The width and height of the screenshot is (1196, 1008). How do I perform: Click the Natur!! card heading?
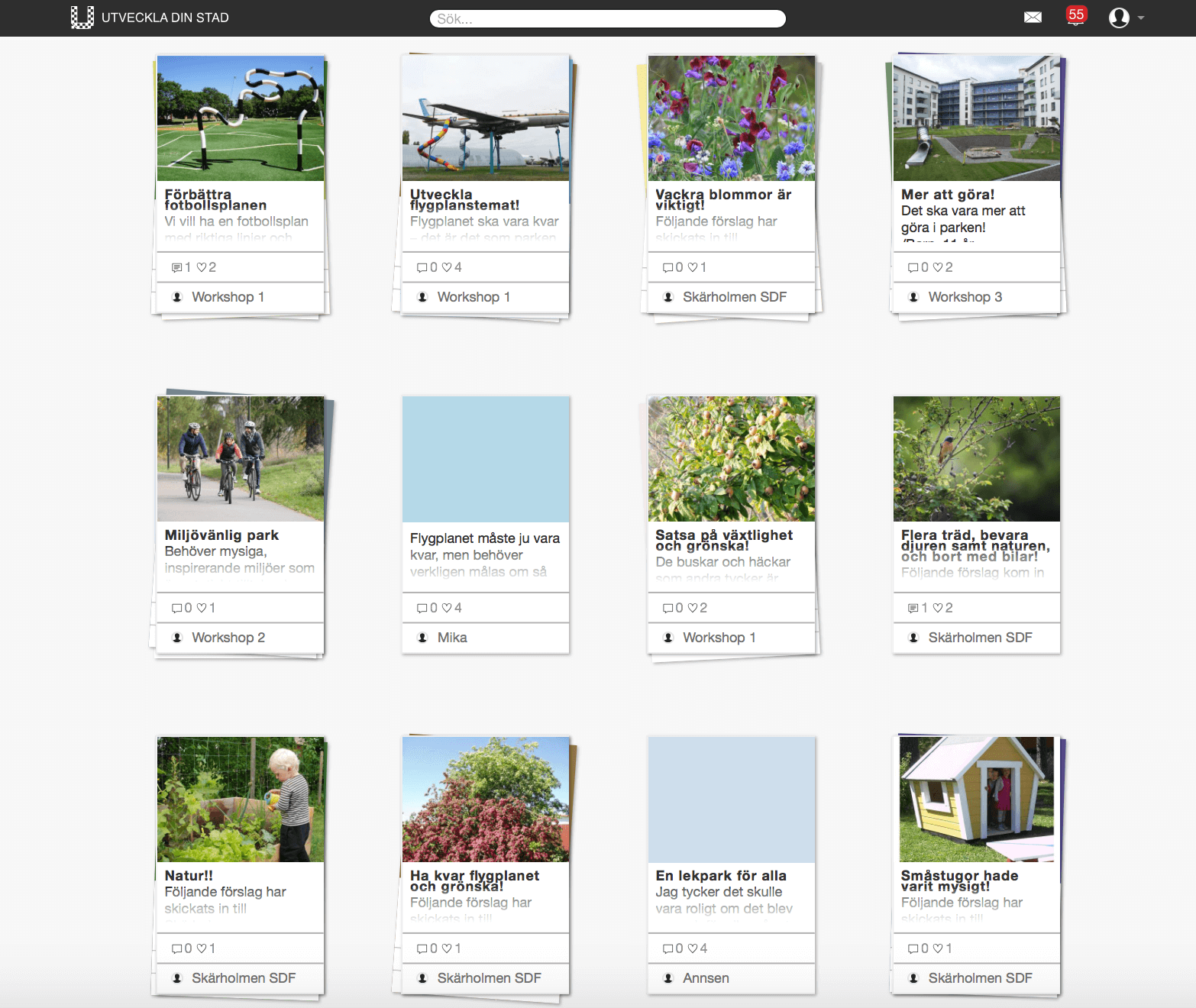[189, 876]
